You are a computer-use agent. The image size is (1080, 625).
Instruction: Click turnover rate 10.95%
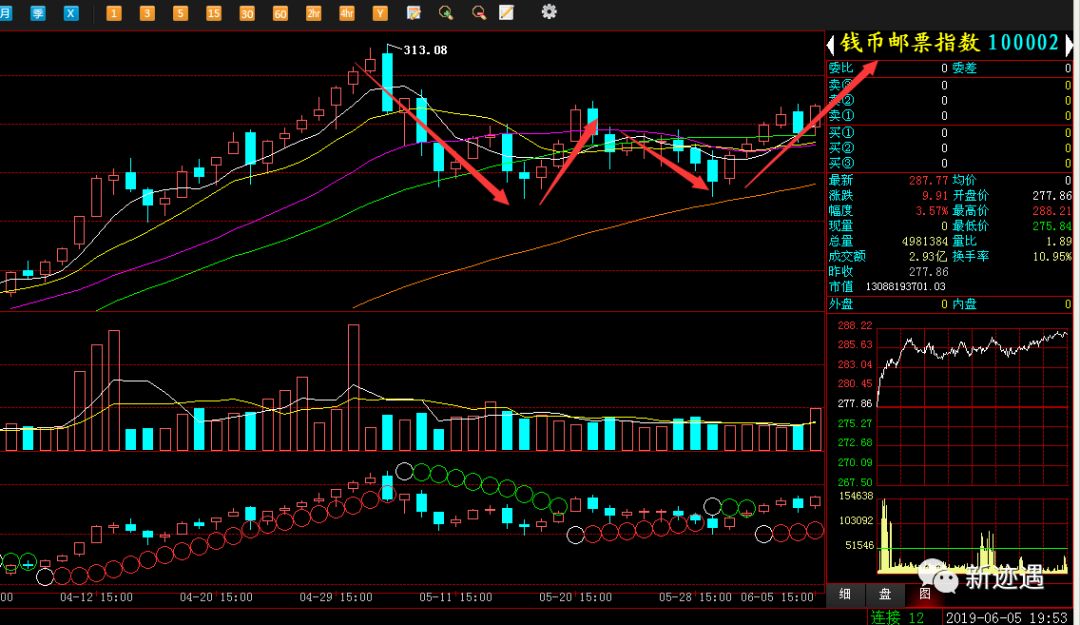pyautogui.click(x=1052, y=256)
